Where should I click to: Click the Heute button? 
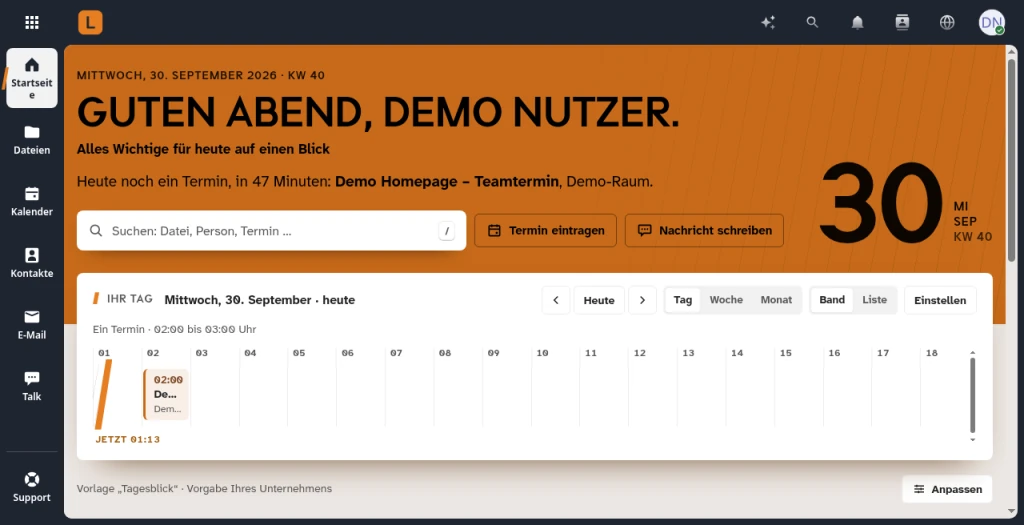tap(599, 300)
